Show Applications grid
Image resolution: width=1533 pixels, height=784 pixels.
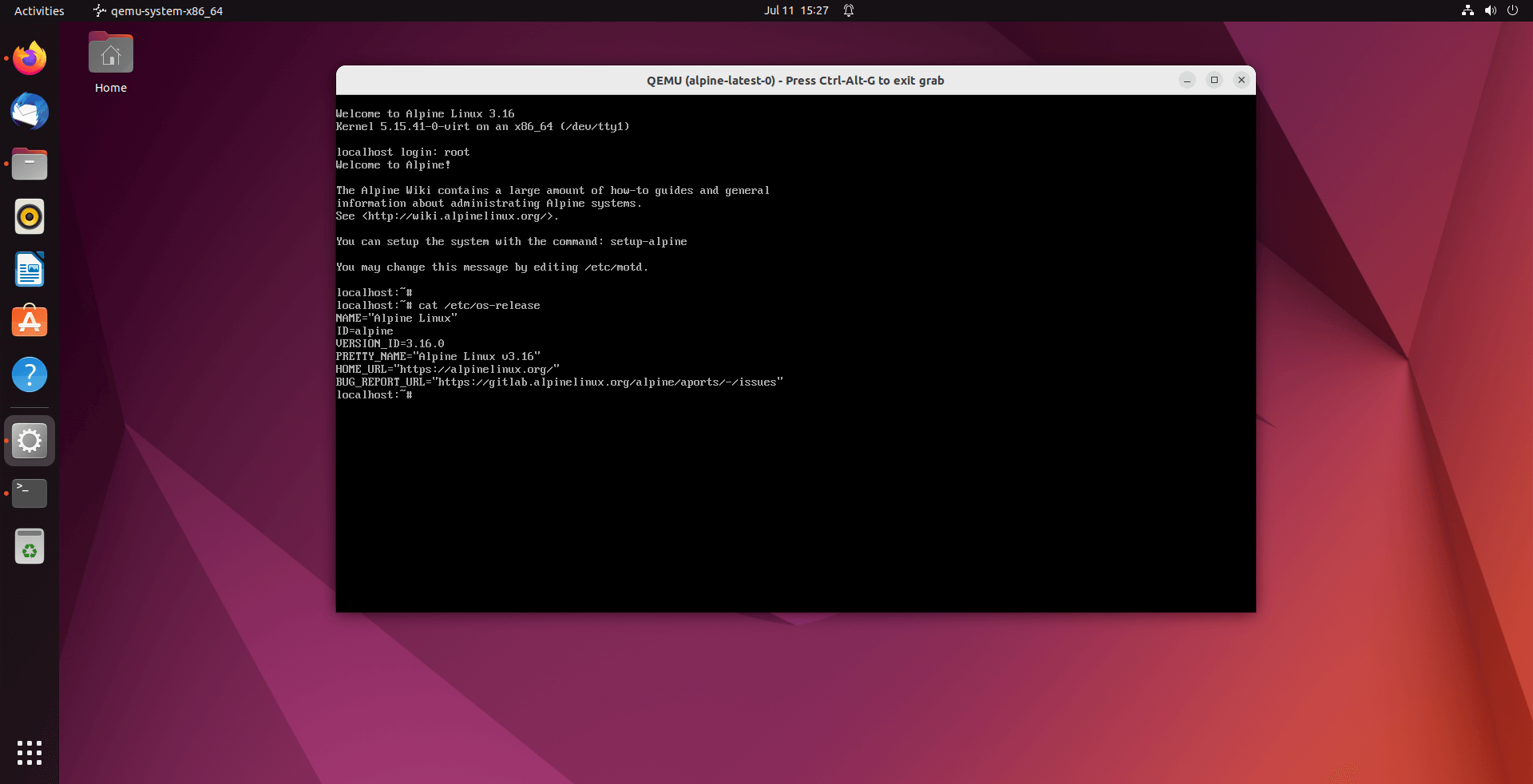[30, 753]
